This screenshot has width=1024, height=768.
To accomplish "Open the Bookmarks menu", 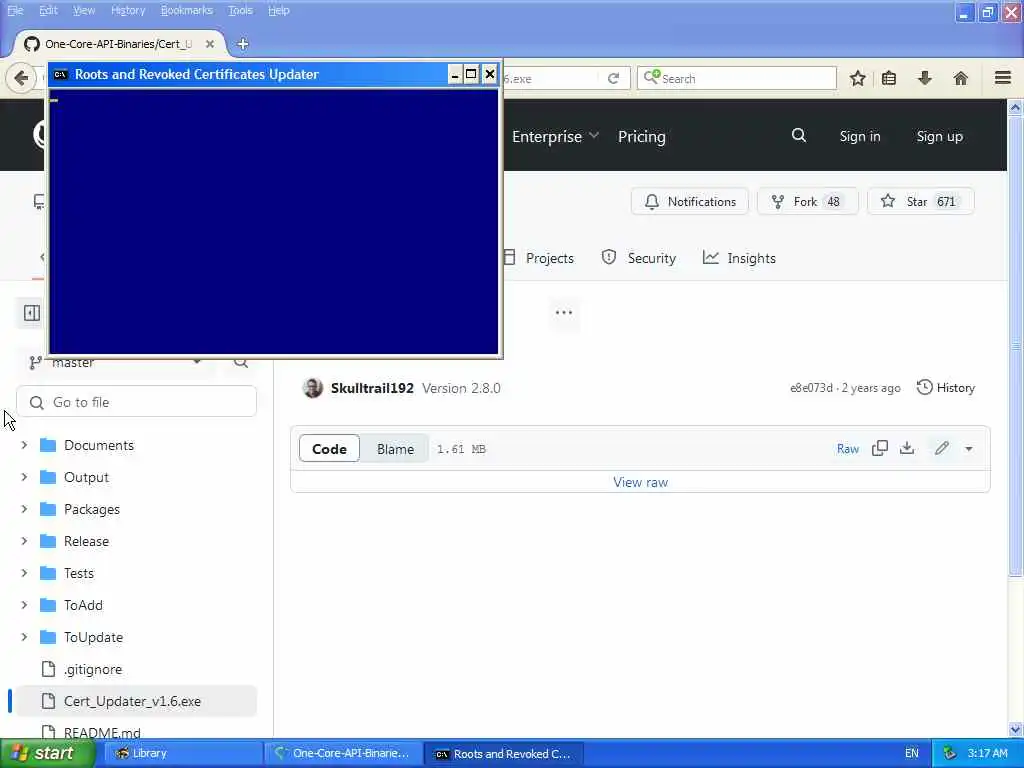I will click(x=187, y=10).
